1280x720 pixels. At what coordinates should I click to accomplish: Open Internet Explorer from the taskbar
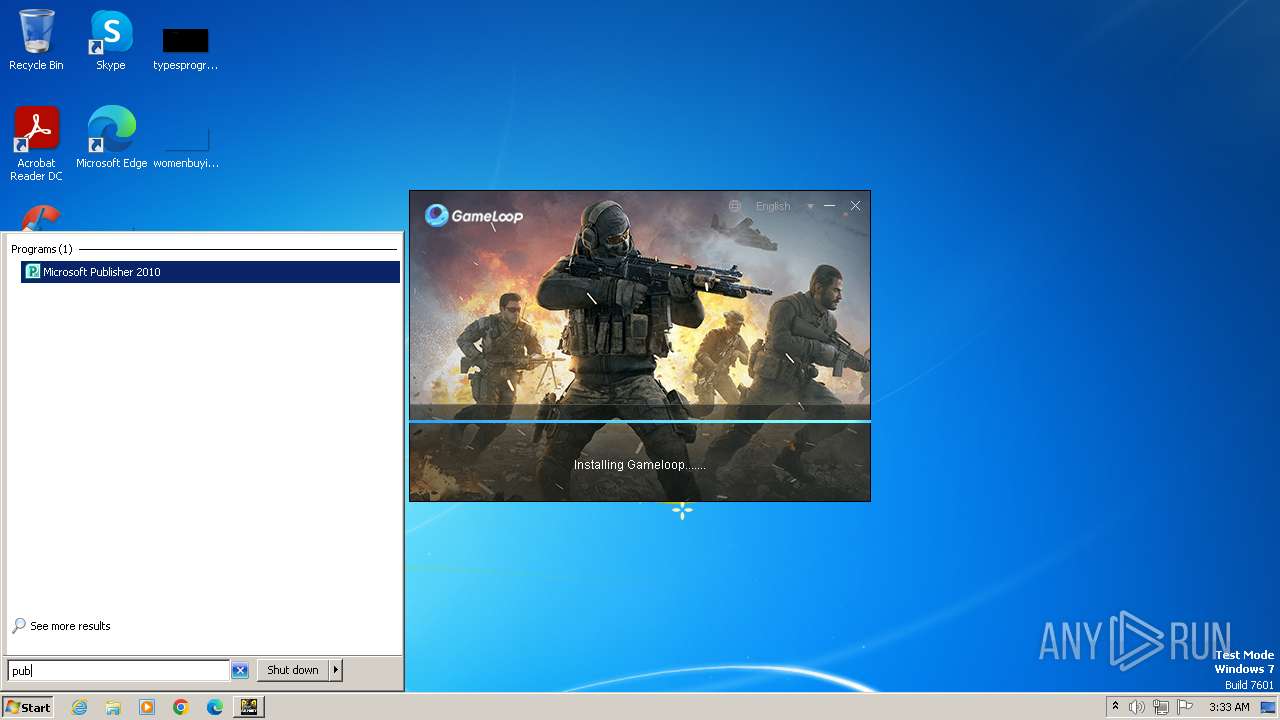coord(79,707)
